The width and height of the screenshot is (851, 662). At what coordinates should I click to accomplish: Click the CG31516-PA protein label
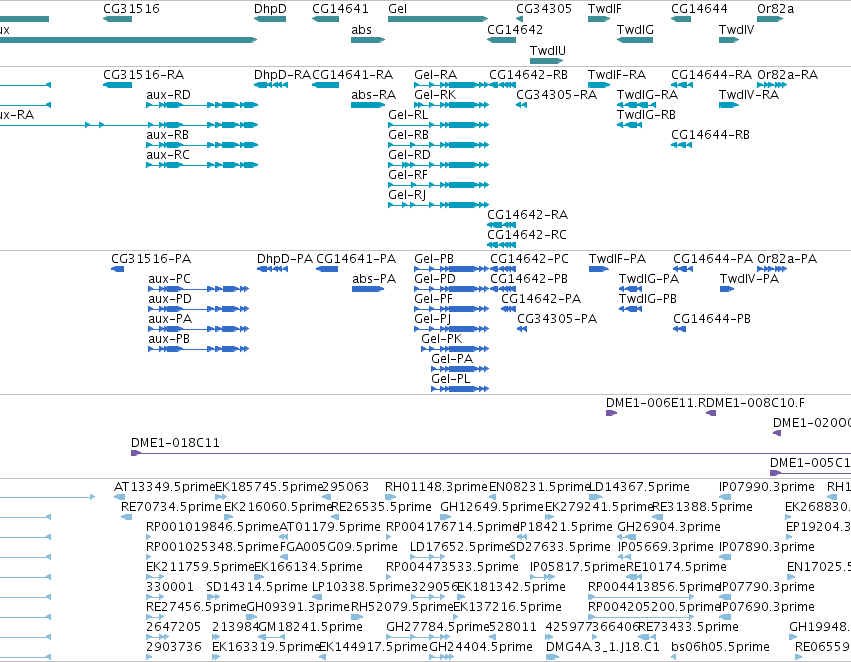[151, 259]
